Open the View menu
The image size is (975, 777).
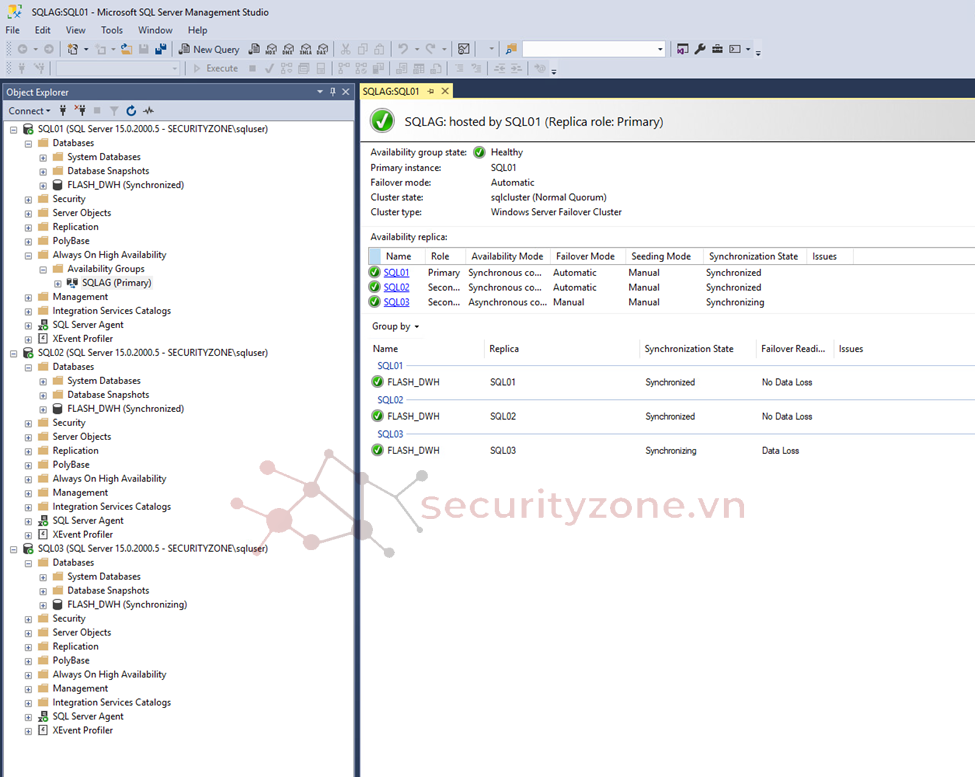pyautogui.click(x=75, y=30)
